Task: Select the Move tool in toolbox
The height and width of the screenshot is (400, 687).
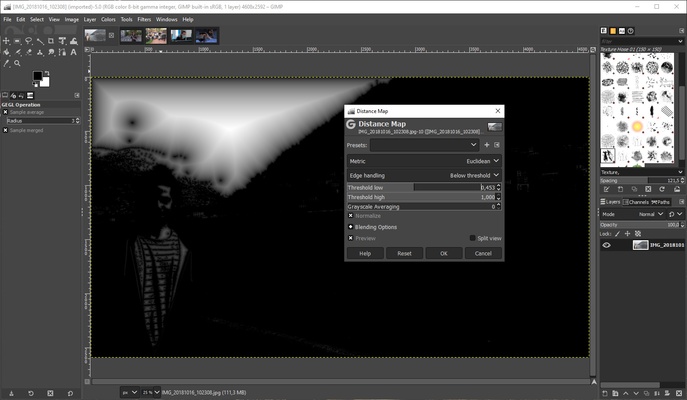Action: click(6, 41)
